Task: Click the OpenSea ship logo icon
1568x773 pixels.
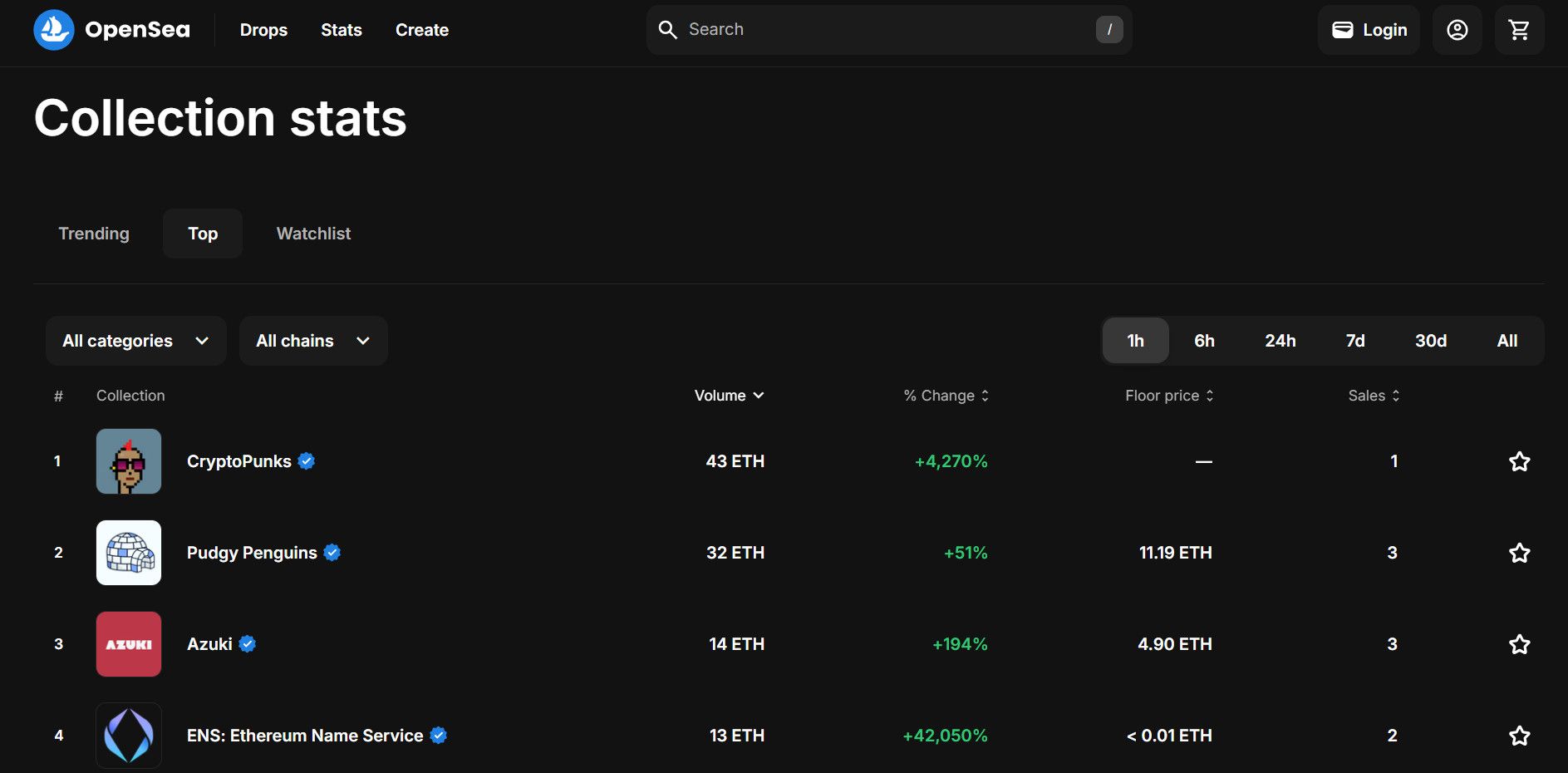Action: (x=54, y=30)
